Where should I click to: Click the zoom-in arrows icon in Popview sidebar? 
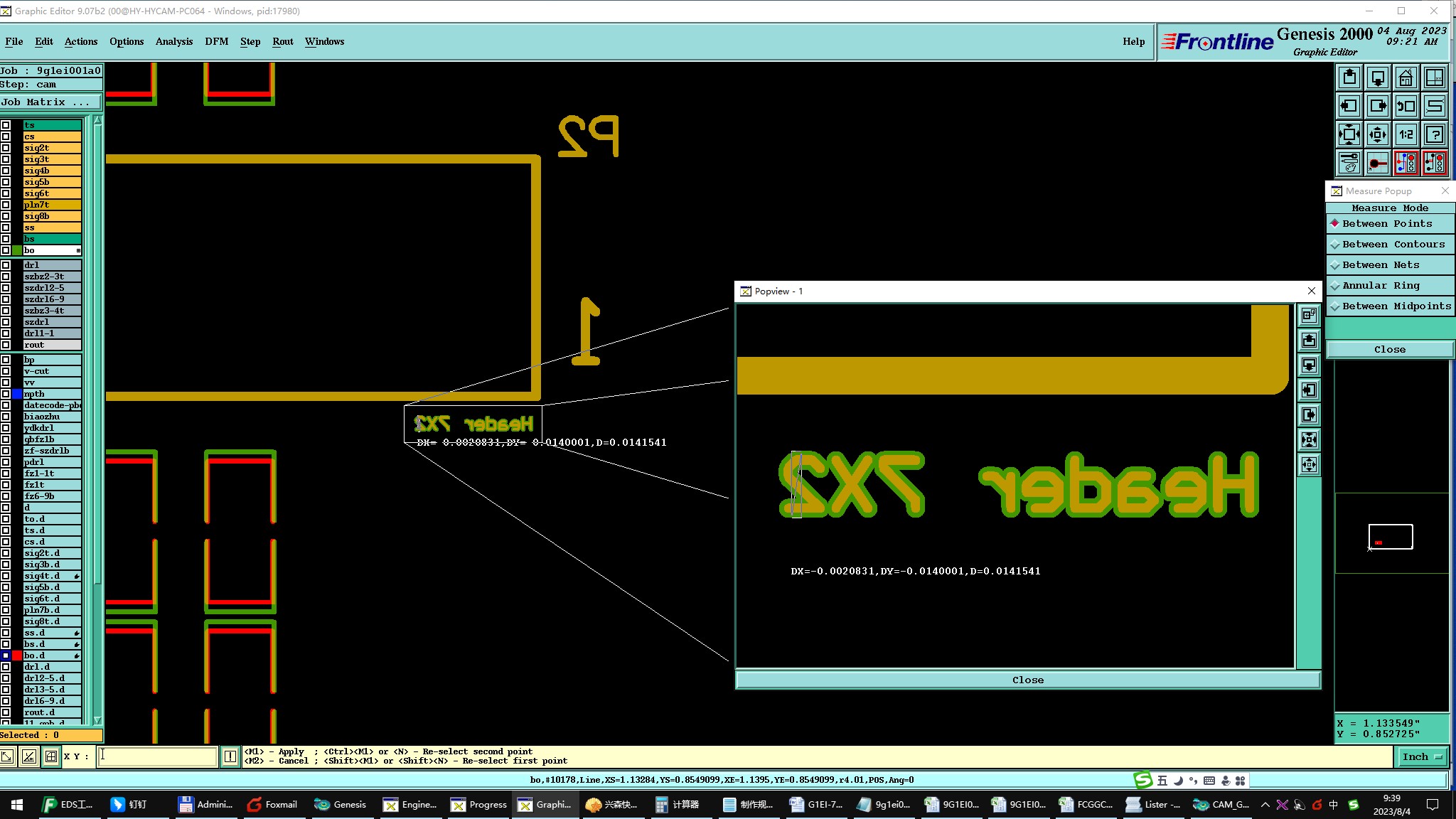pos(1309,440)
